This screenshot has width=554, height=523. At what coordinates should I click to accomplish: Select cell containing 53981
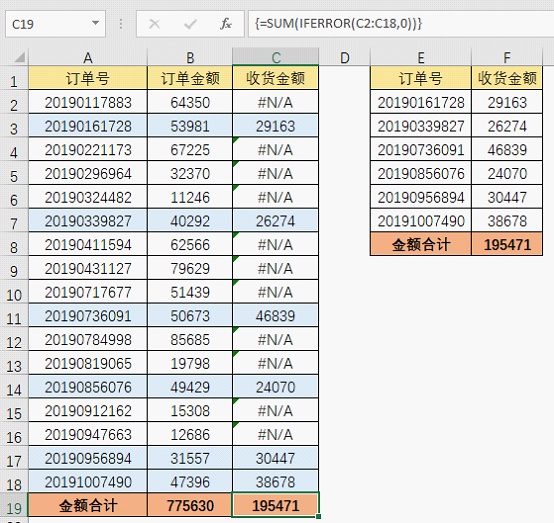tap(190, 126)
